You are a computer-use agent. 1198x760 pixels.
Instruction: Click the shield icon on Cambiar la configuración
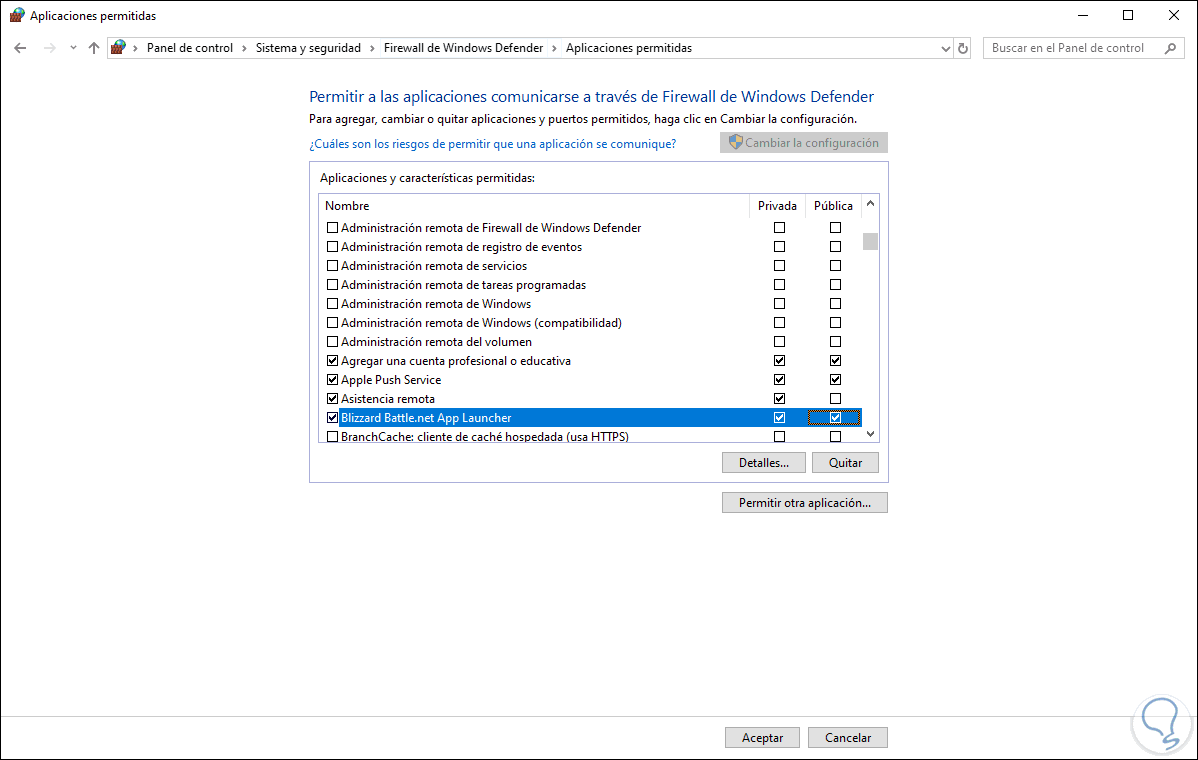734,142
